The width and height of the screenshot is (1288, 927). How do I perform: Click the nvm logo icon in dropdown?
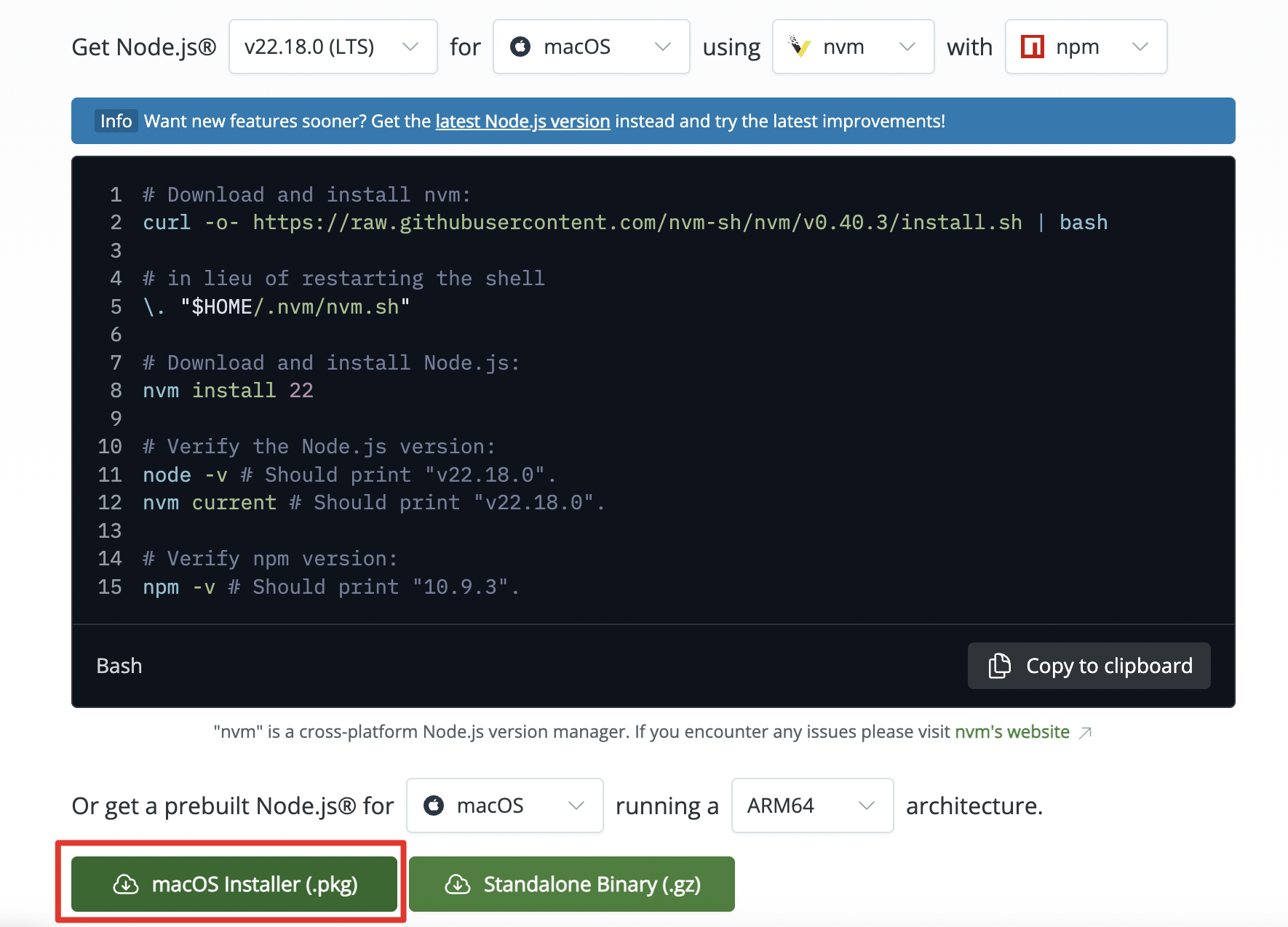pos(800,47)
